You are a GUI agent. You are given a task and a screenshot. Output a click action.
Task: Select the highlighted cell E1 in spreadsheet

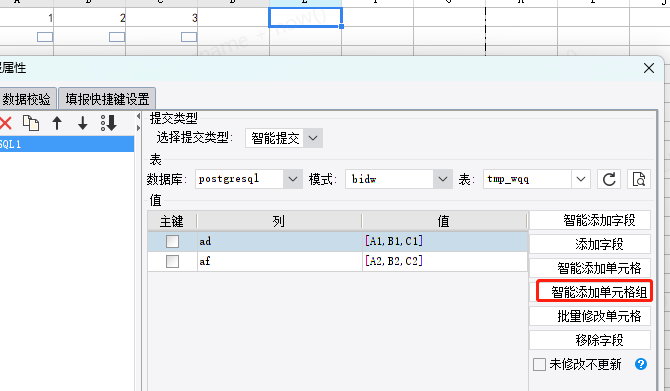click(306, 18)
